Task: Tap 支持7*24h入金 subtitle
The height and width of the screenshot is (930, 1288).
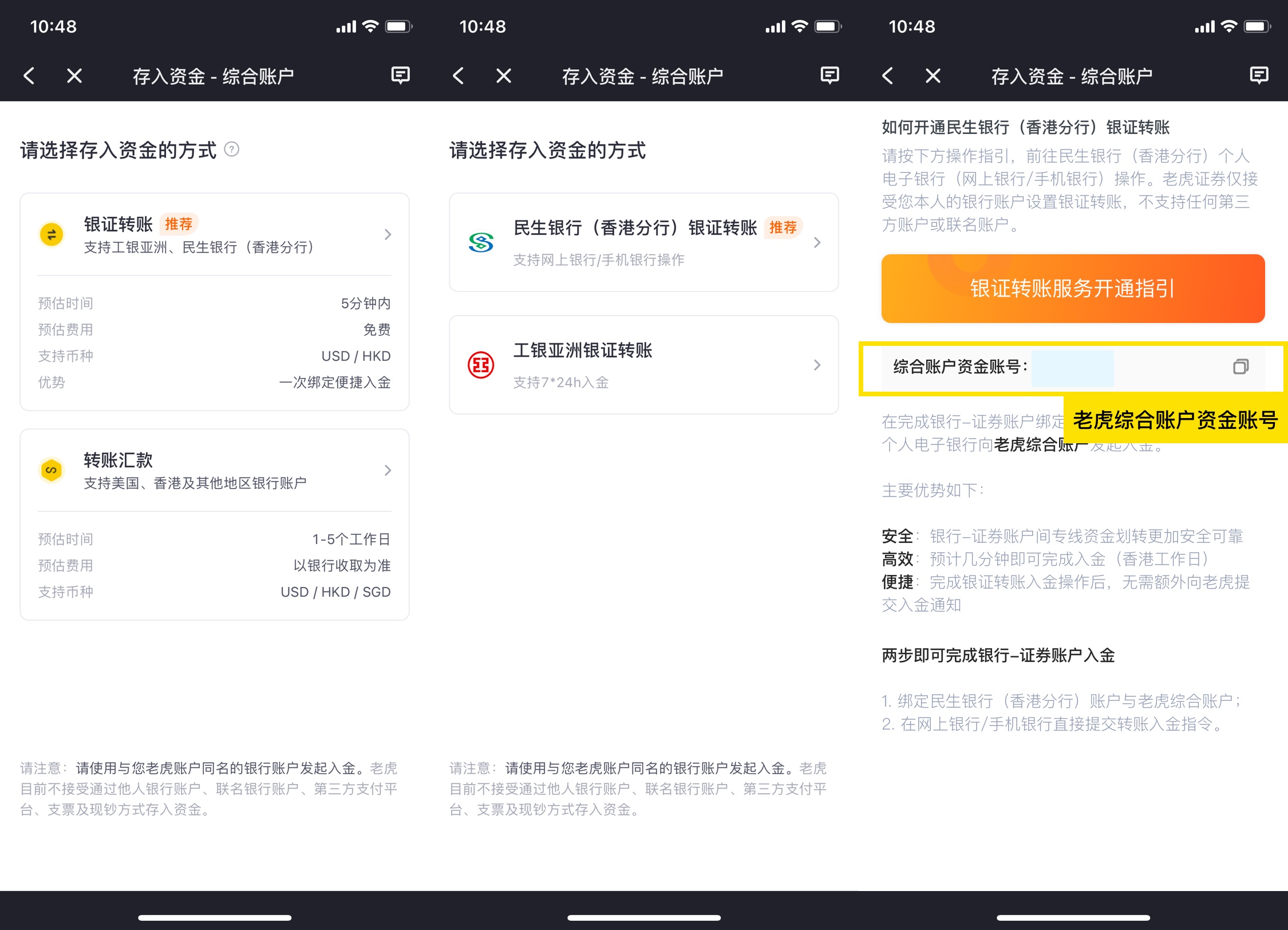Action: click(x=561, y=383)
